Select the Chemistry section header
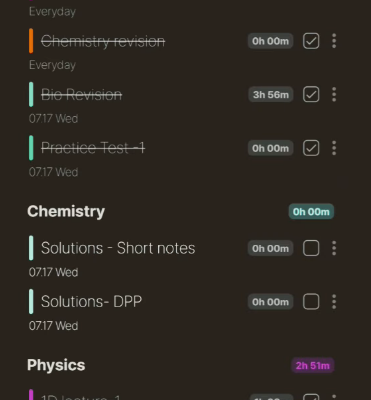Screen dimensions: 371x400 pos(66,211)
